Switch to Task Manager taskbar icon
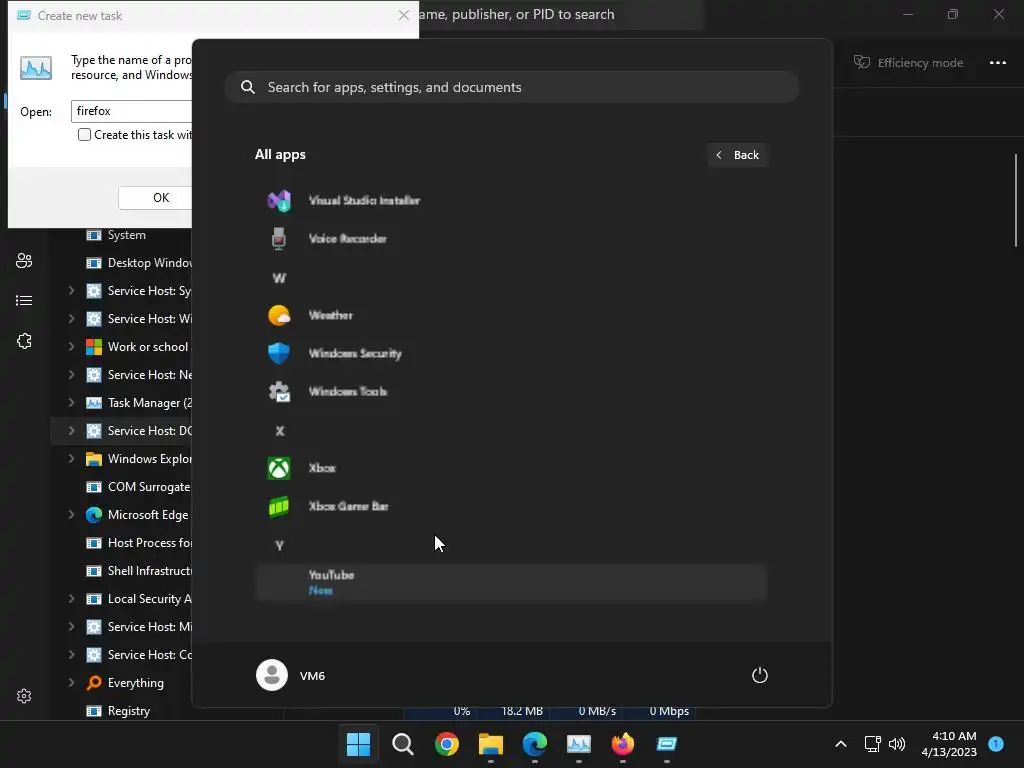This screenshot has width=1024, height=768. pyautogui.click(x=579, y=744)
